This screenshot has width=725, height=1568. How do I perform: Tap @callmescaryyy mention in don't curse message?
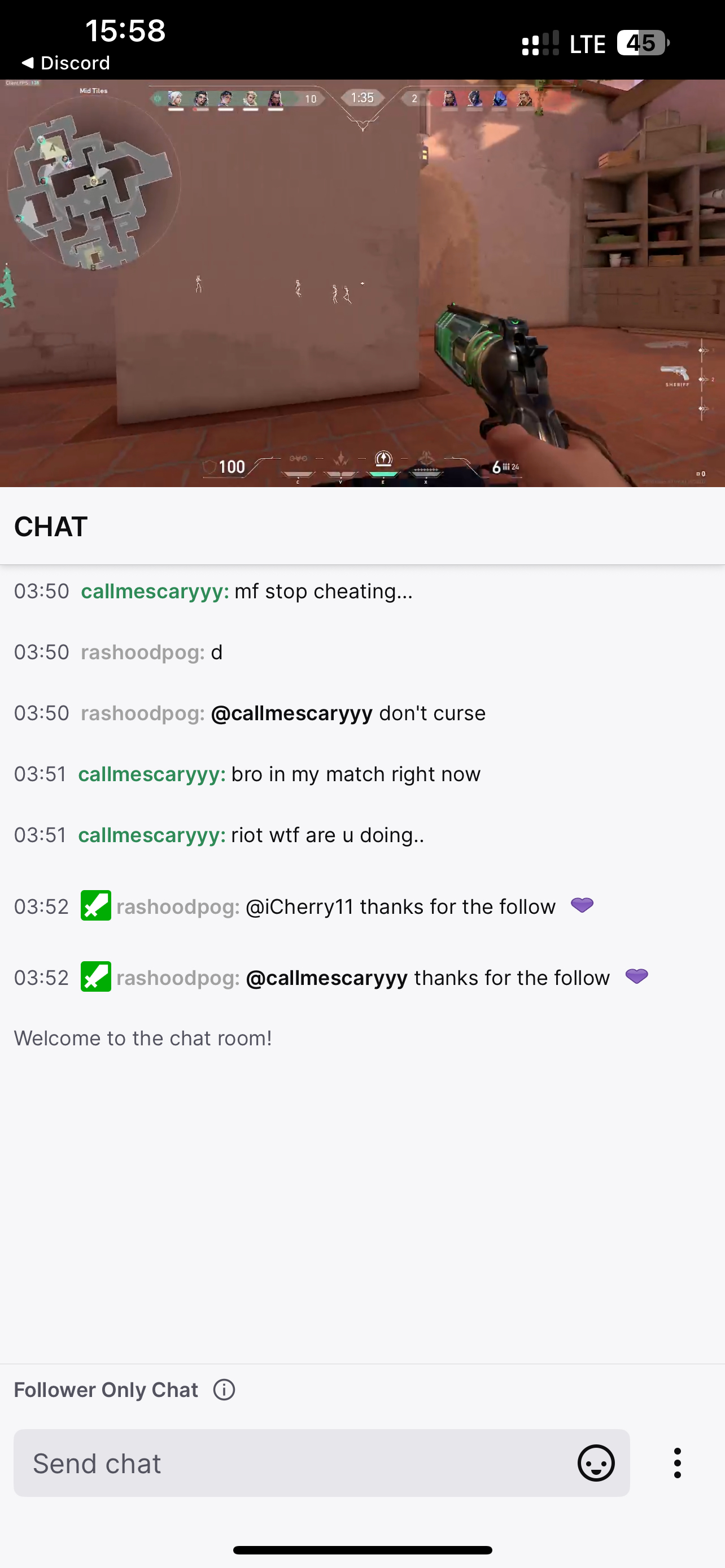[x=291, y=713]
